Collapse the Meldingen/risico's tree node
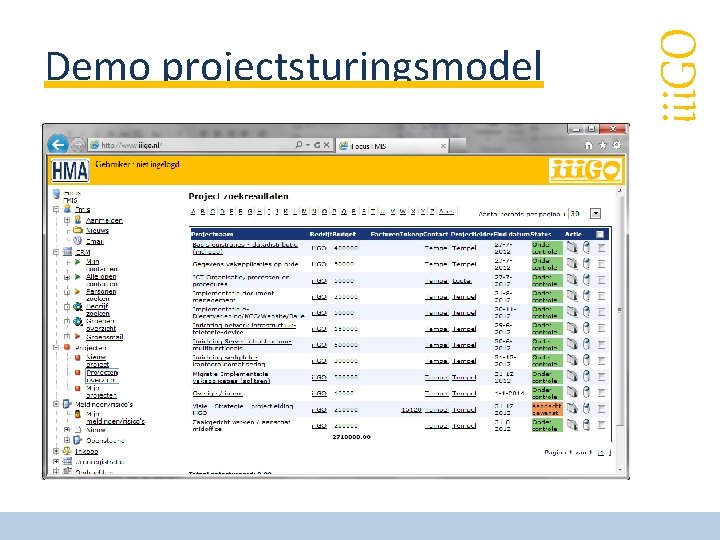 56,404
